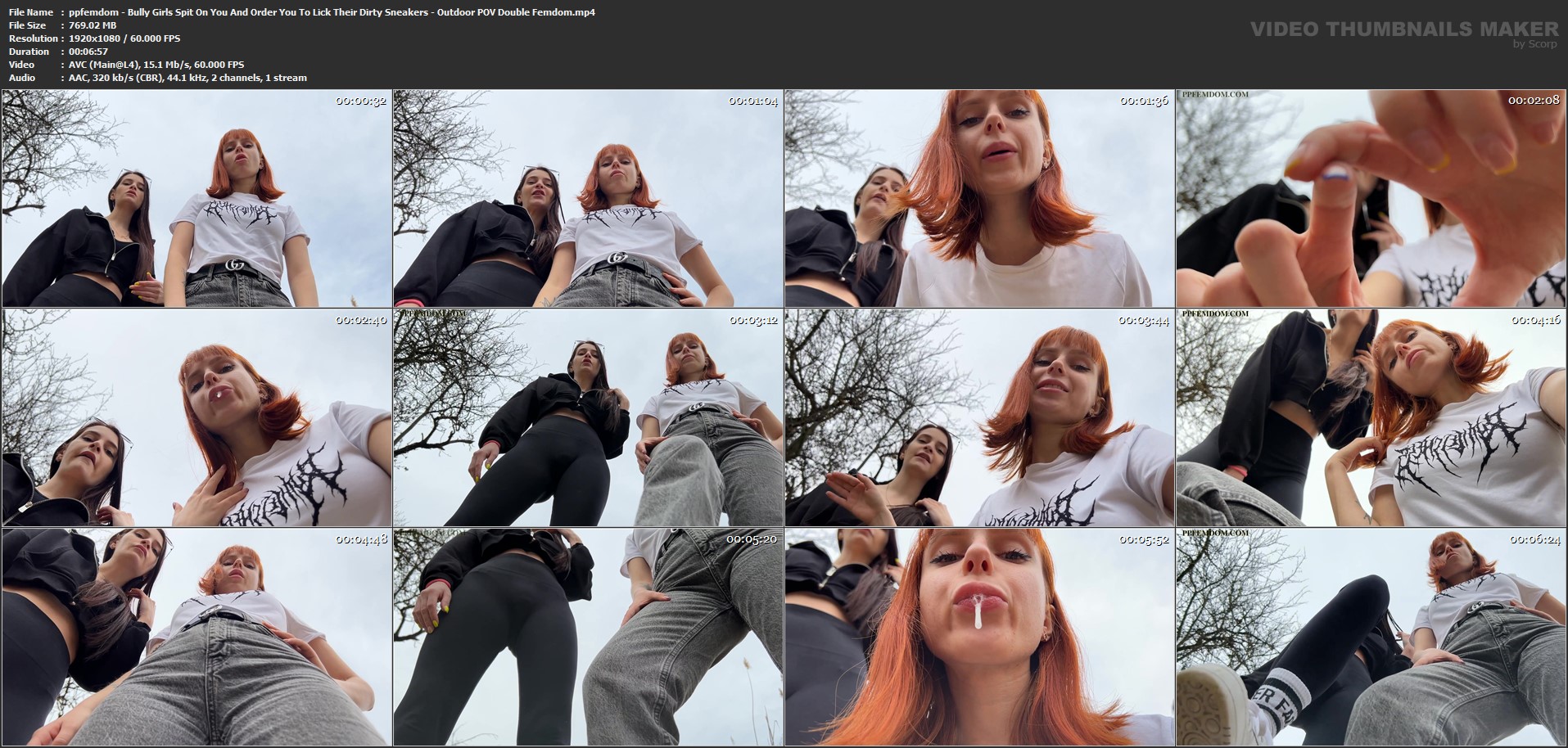Select the frame marked 00:04:16
The height and width of the screenshot is (748, 1568).
click(1371, 417)
